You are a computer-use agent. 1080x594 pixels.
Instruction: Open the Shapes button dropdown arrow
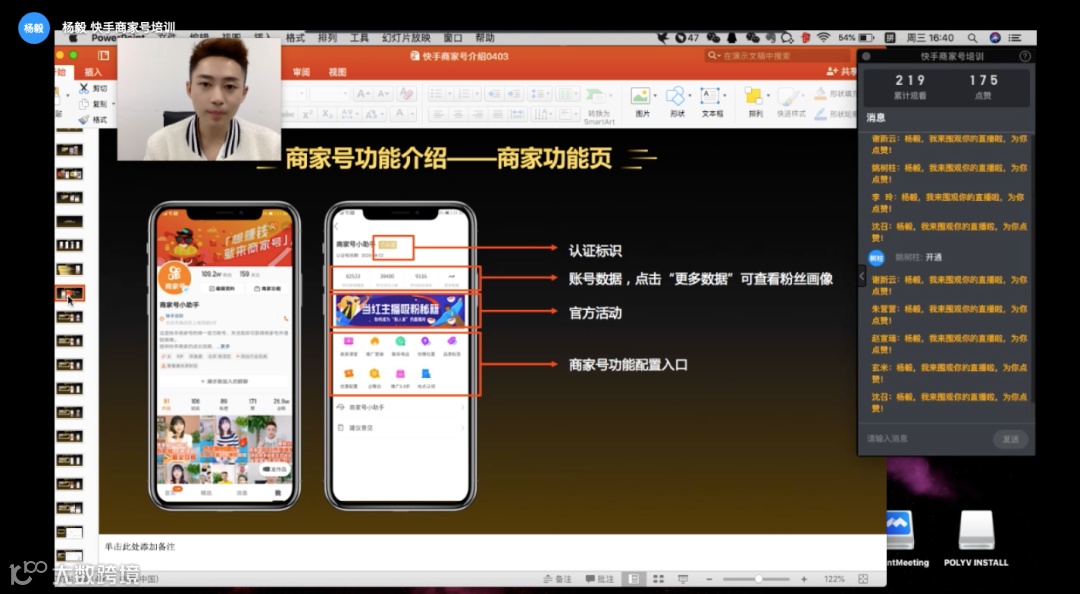tap(689, 96)
